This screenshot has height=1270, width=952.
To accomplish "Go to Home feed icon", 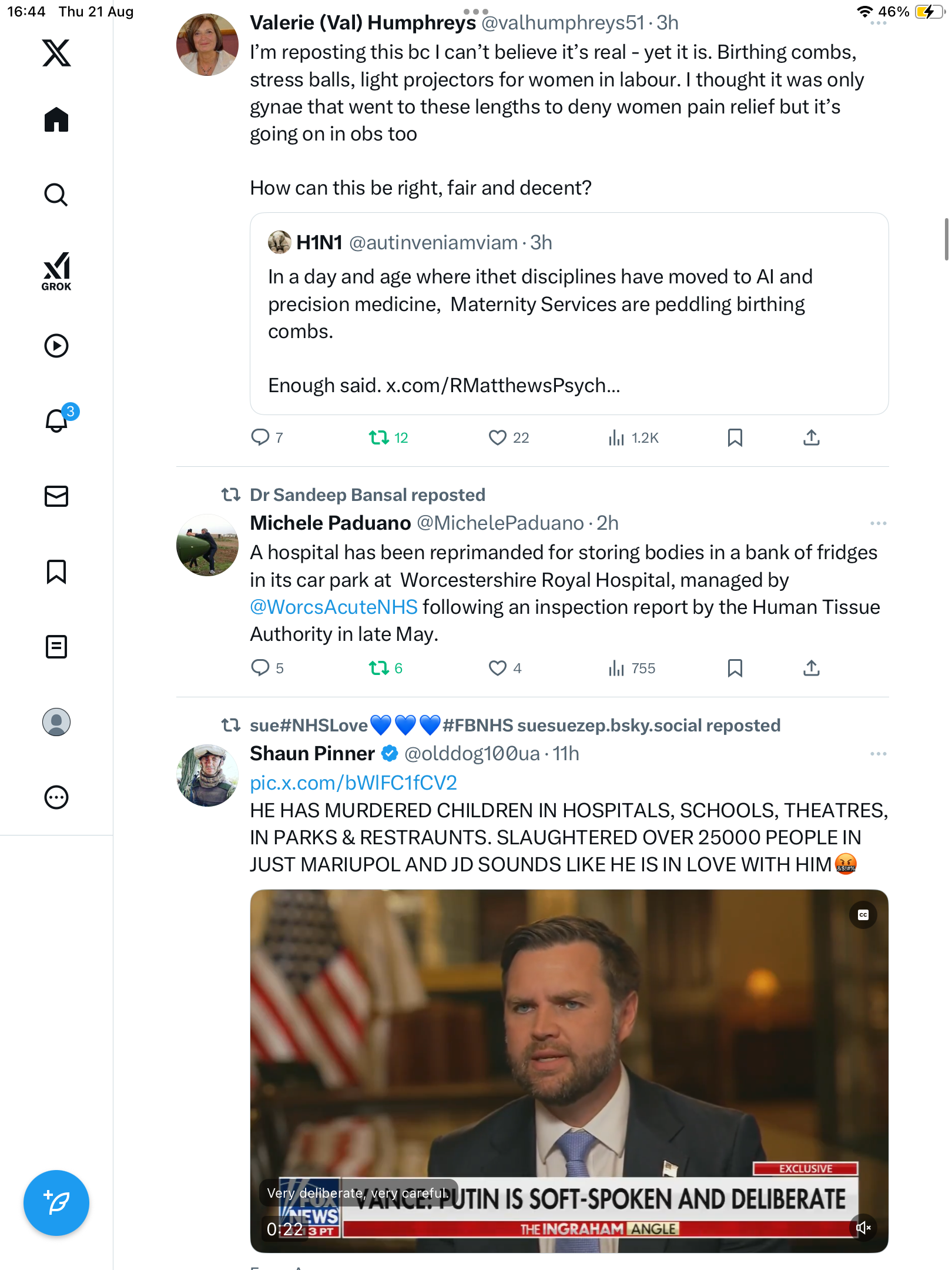I will click(56, 120).
